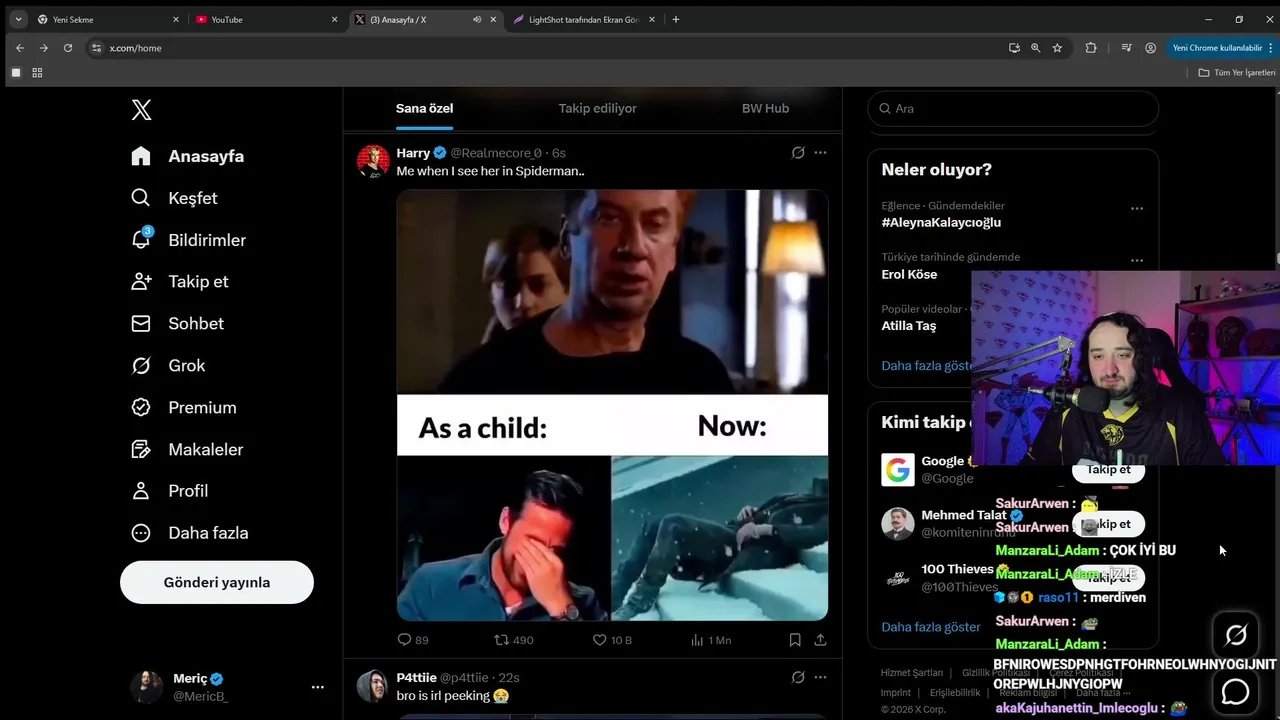
Task: Click the Premium sidebar icon
Action: tap(141, 407)
